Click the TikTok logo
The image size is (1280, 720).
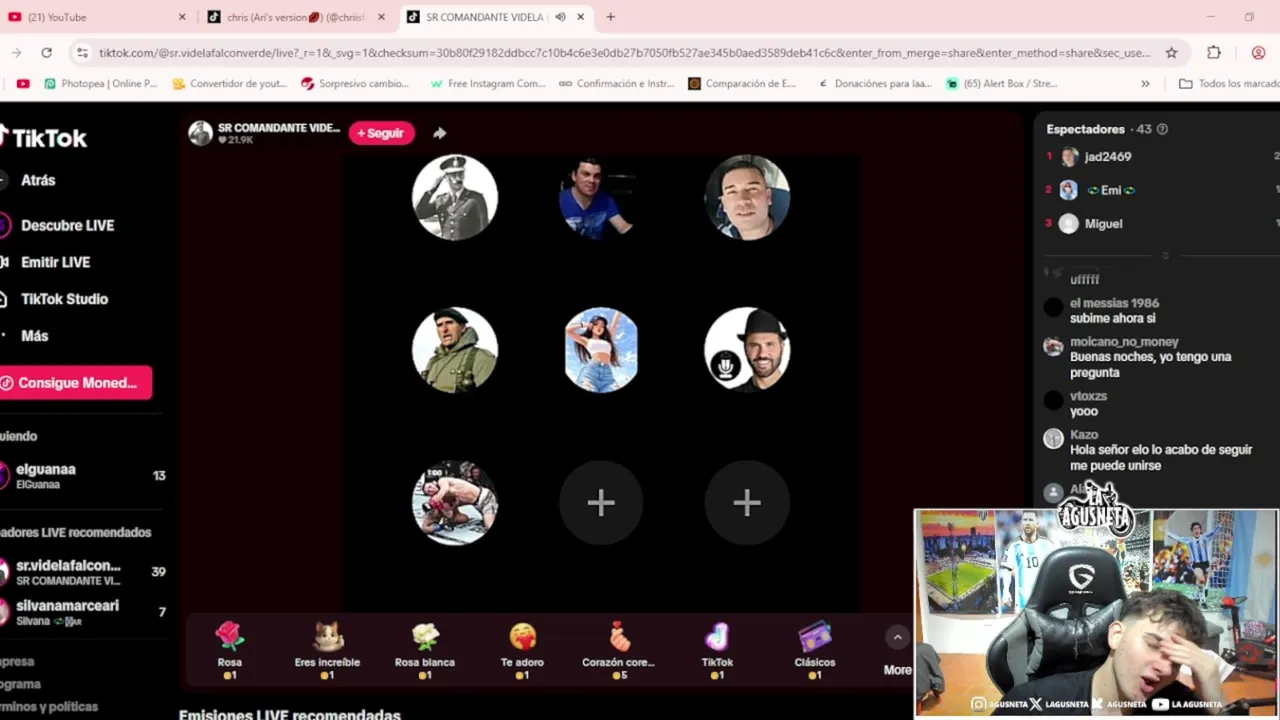point(44,137)
